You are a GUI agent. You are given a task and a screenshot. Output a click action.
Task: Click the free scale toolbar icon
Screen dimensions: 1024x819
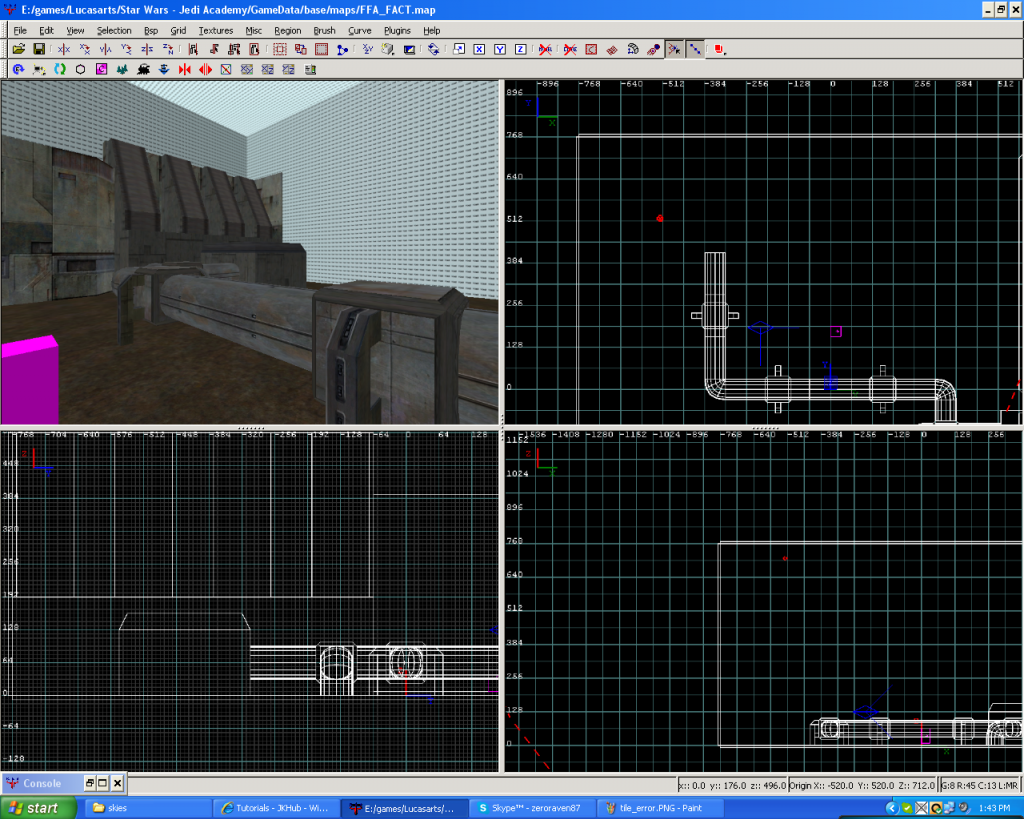pyautogui.click(x=458, y=49)
